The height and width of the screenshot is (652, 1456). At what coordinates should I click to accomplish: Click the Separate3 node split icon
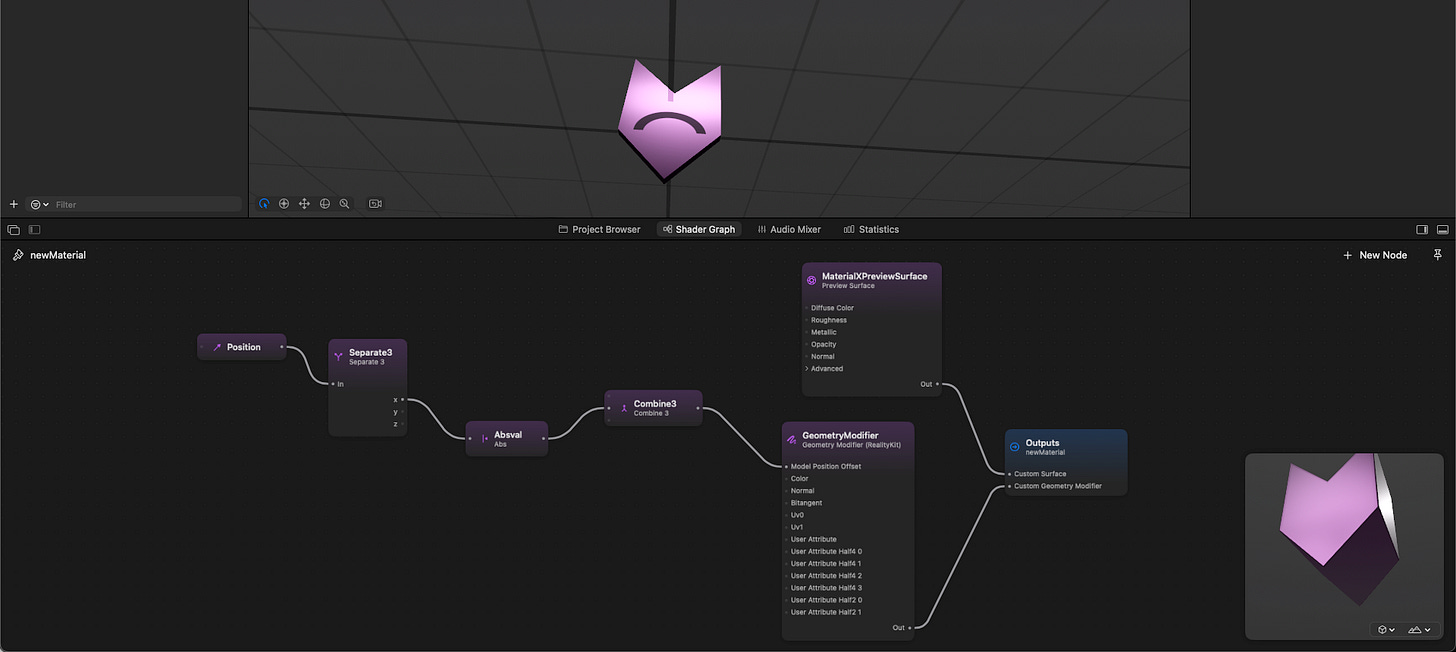(x=338, y=356)
